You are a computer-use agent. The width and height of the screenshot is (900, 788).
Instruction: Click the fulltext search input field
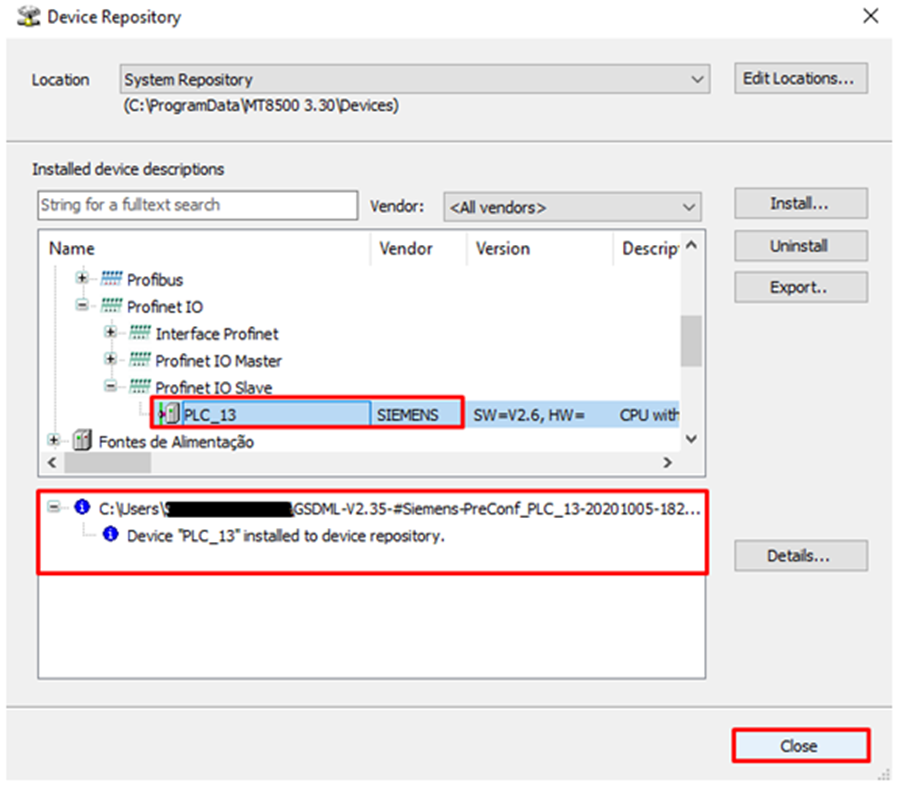click(x=197, y=205)
